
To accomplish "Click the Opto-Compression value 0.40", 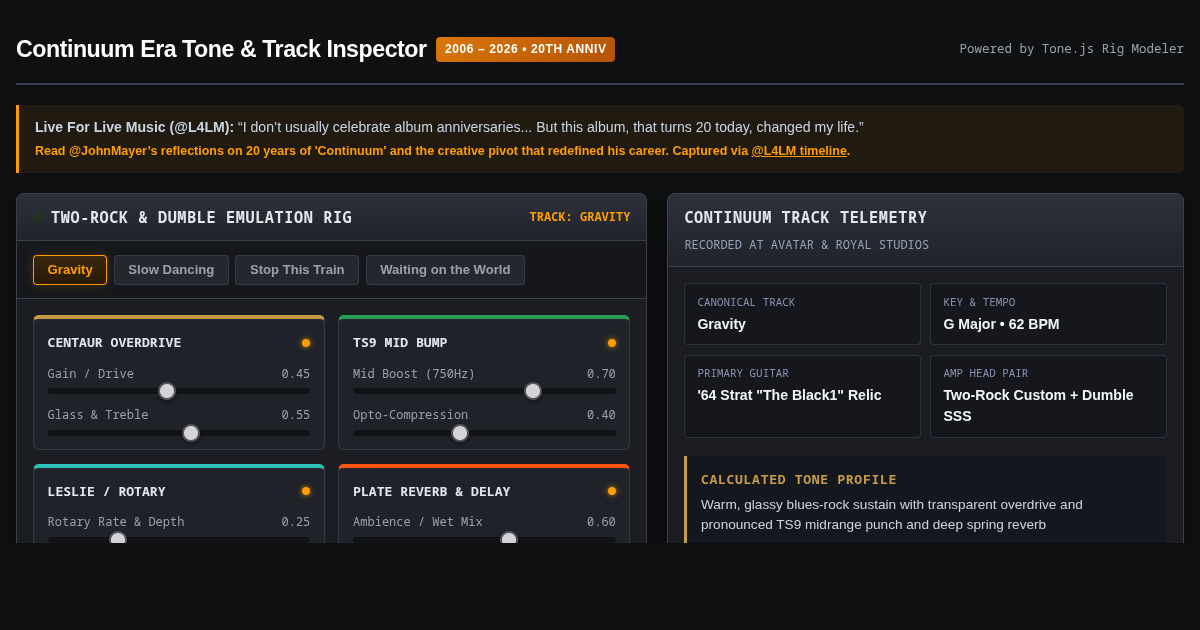I will click(x=601, y=415).
